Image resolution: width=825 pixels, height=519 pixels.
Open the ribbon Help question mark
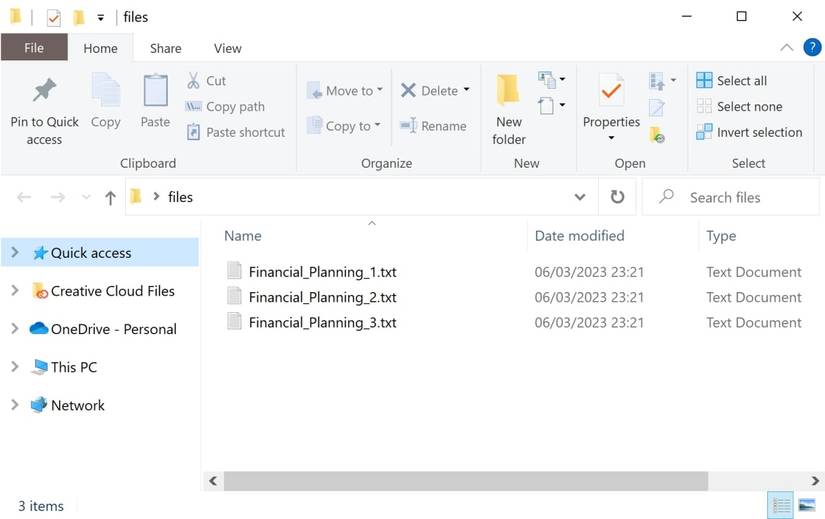(812, 47)
